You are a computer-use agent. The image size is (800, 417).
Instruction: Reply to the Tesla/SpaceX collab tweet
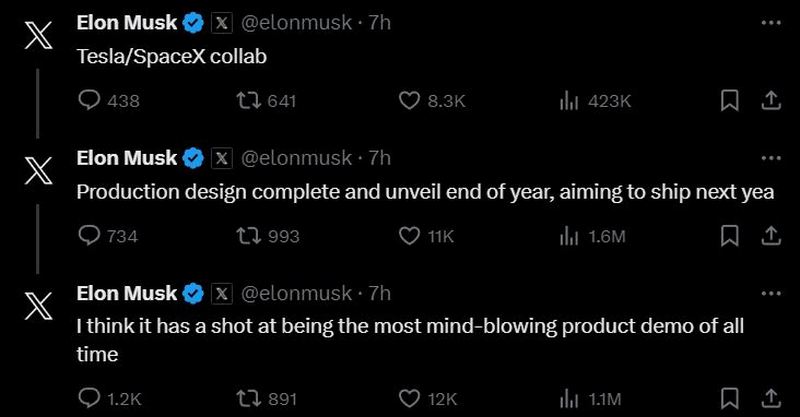[x=90, y=100]
